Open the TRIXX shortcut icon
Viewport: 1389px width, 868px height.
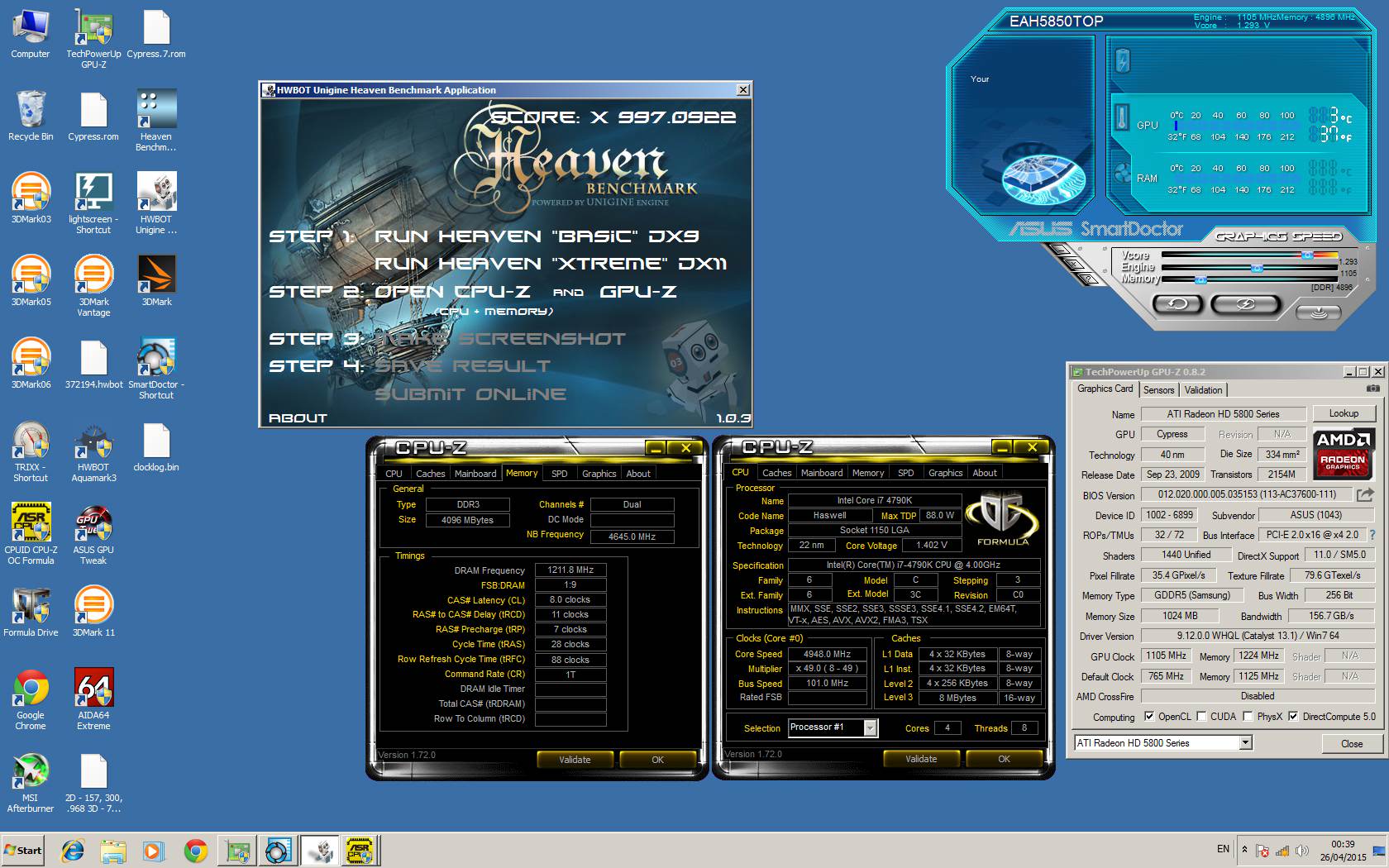31,452
